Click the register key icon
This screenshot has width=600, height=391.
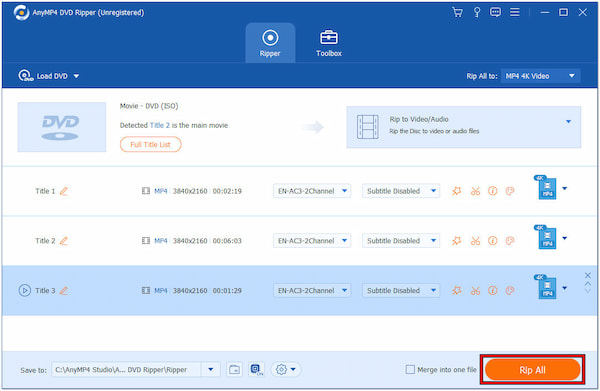coord(477,12)
